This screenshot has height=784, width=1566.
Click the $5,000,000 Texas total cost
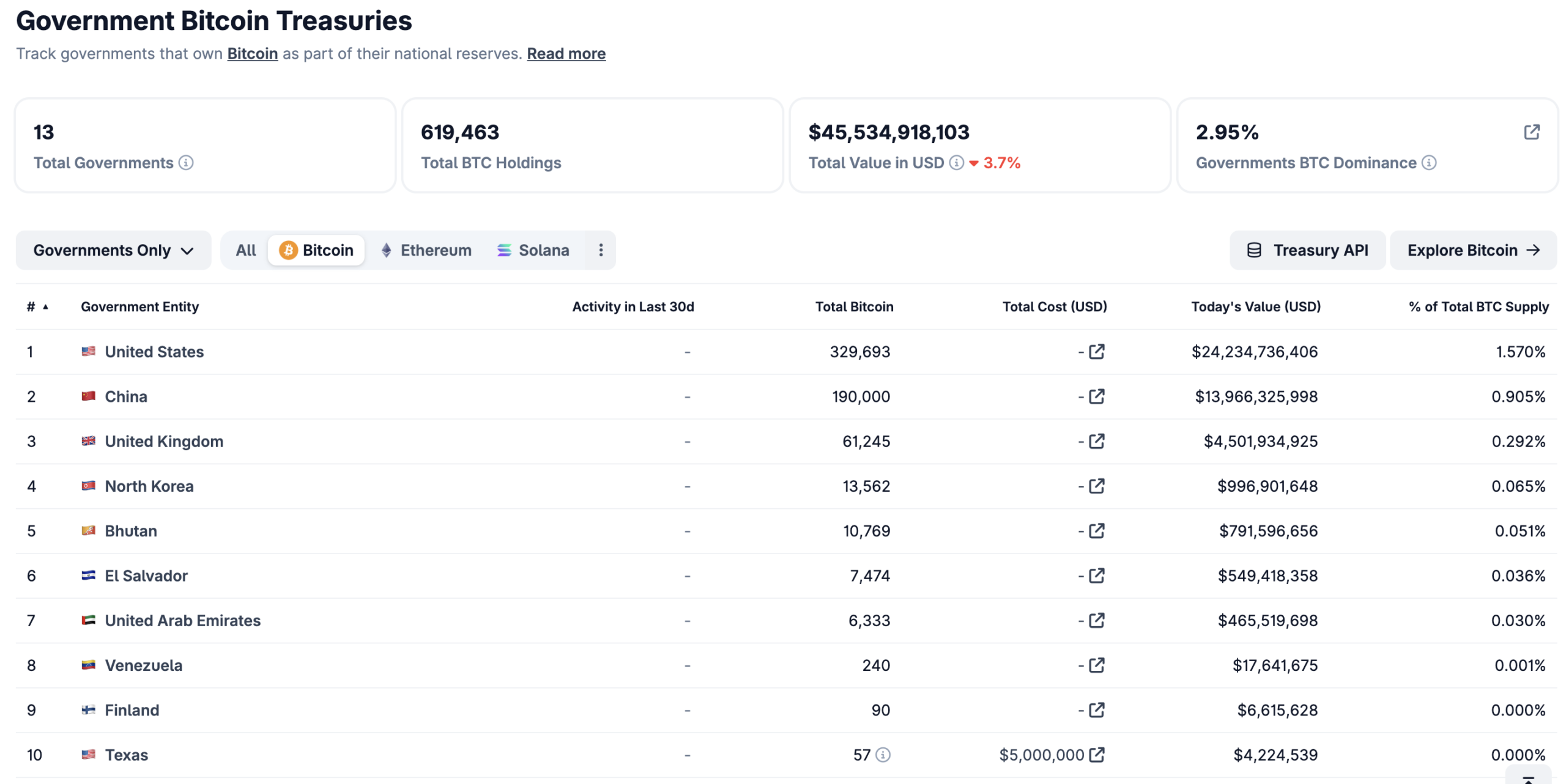[x=1042, y=755]
